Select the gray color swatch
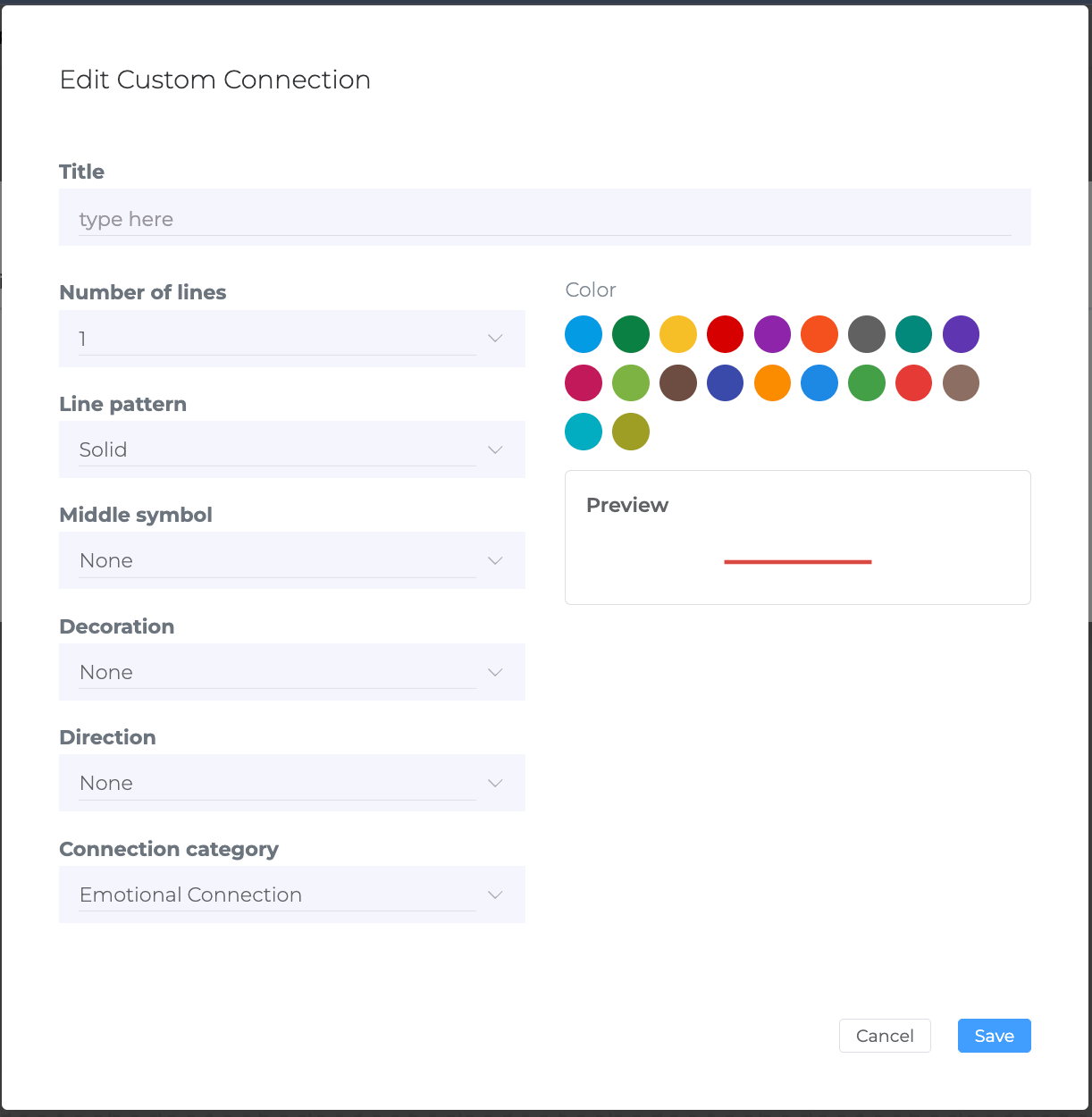The height and width of the screenshot is (1117, 1092). click(867, 334)
